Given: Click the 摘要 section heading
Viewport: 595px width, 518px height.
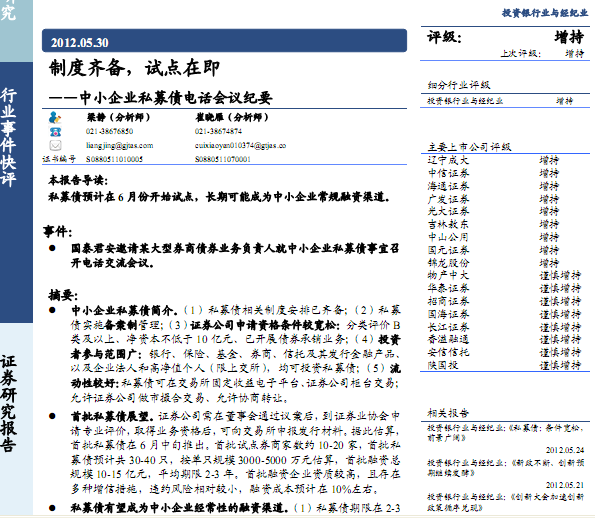Looking at the screenshot, I should point(63,294).
